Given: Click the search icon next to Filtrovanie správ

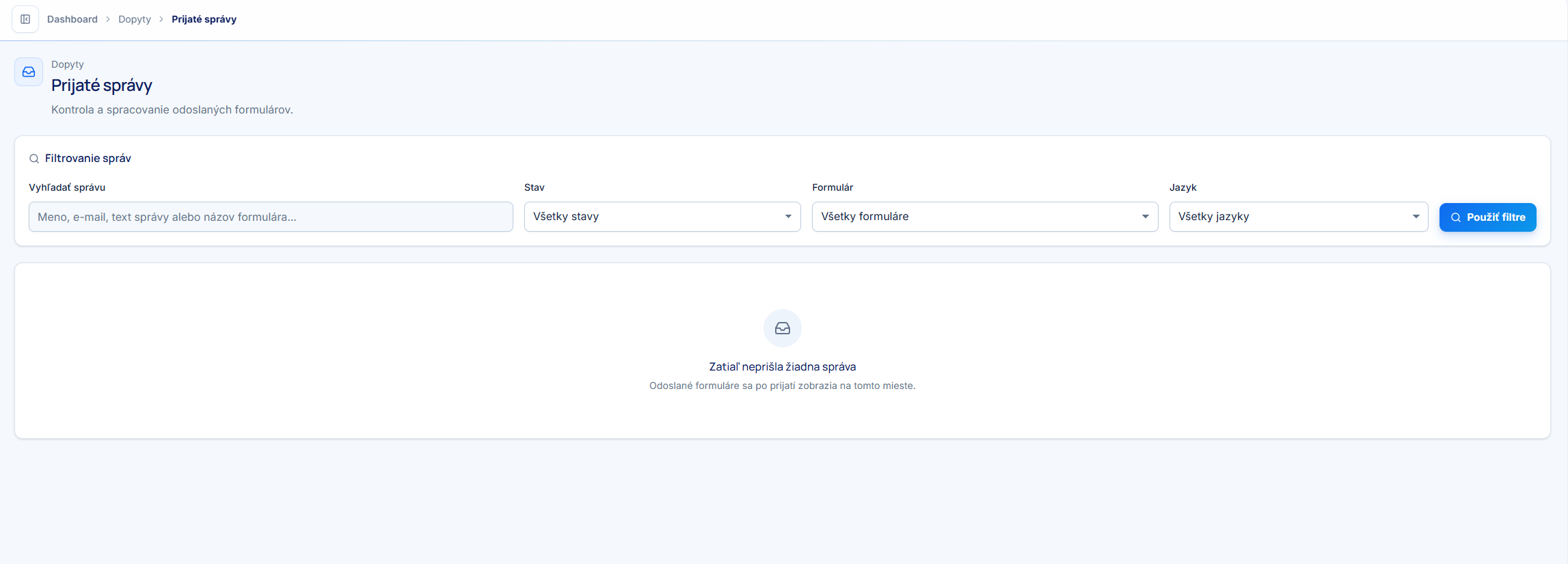Looking at the screenshot, I should pos(34,159).
